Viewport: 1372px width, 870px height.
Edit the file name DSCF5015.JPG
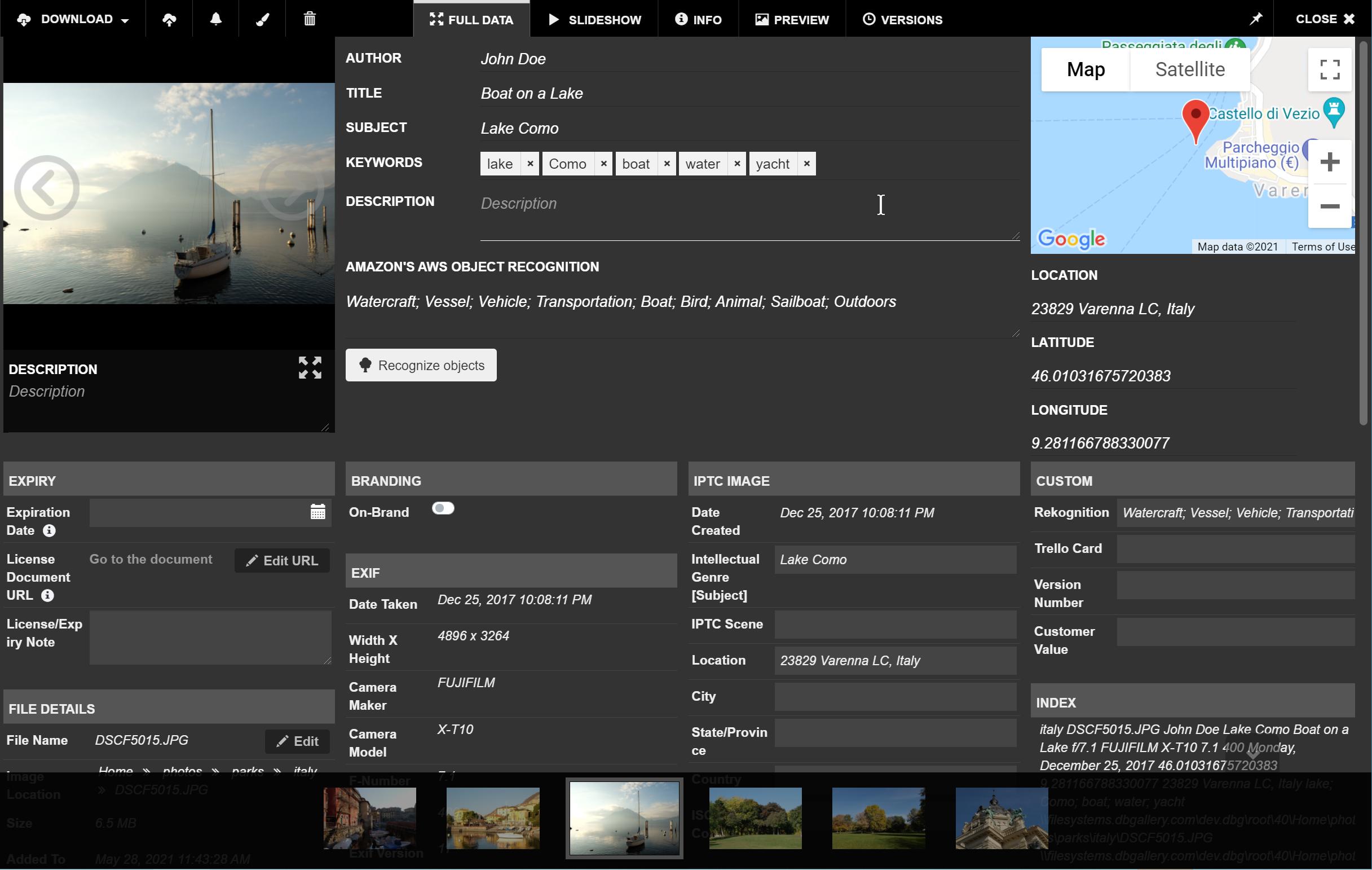[x=297, y=741]
